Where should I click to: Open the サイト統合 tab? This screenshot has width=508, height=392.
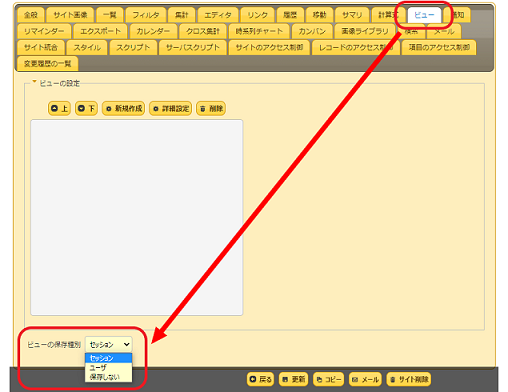tap(41, 47)
